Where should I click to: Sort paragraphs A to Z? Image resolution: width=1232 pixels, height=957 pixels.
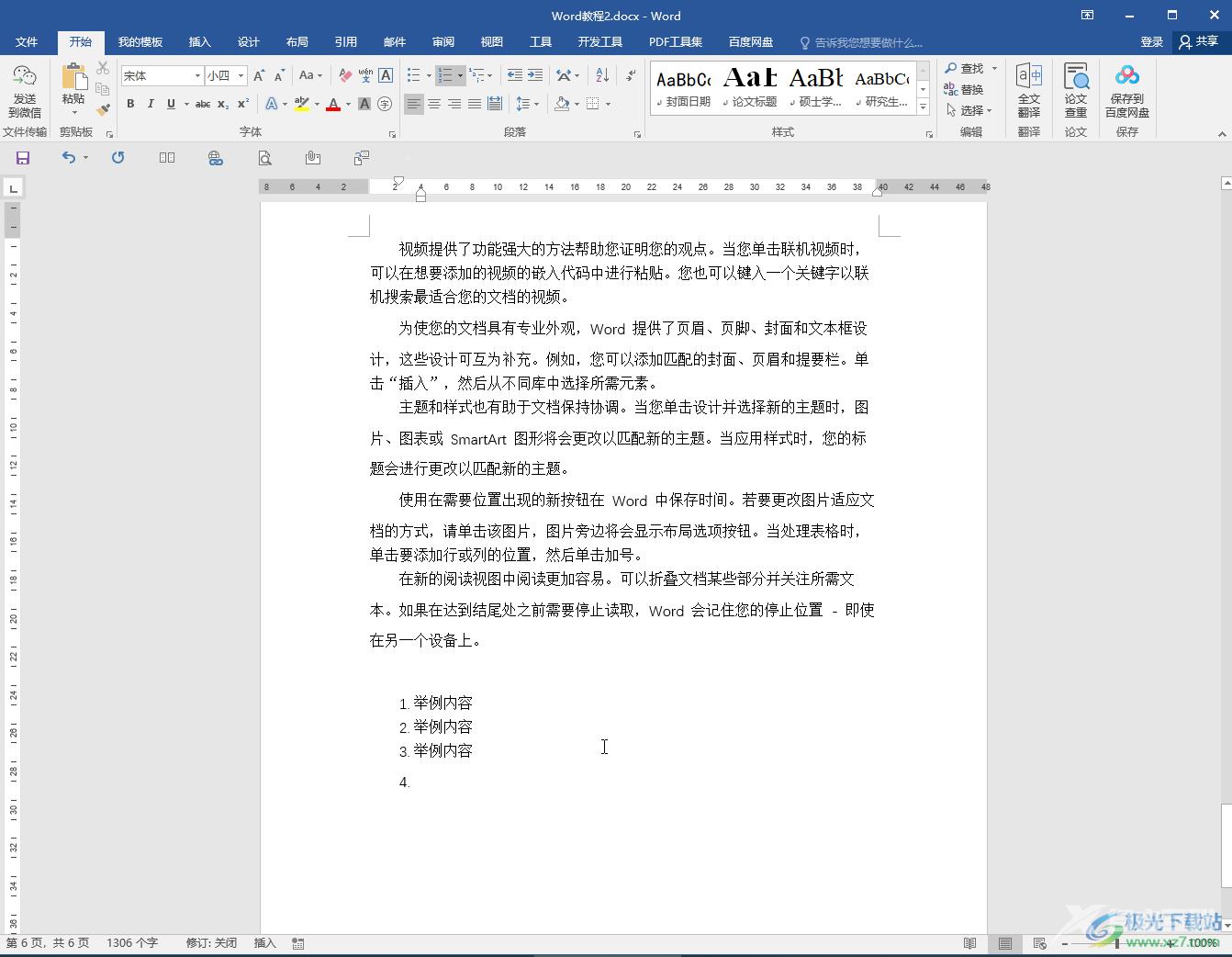(x=602, y=75)
